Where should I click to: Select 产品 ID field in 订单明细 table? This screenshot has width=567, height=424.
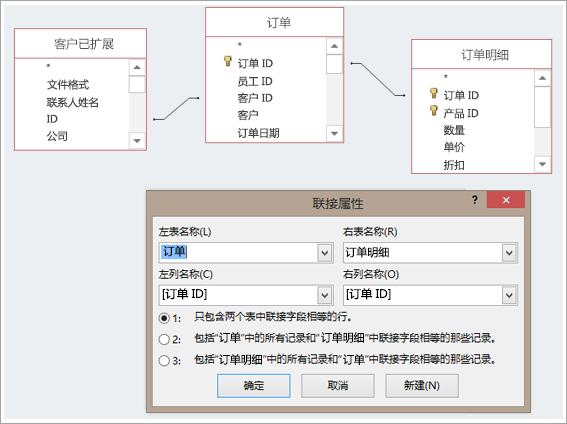click(x=461, y=113)
